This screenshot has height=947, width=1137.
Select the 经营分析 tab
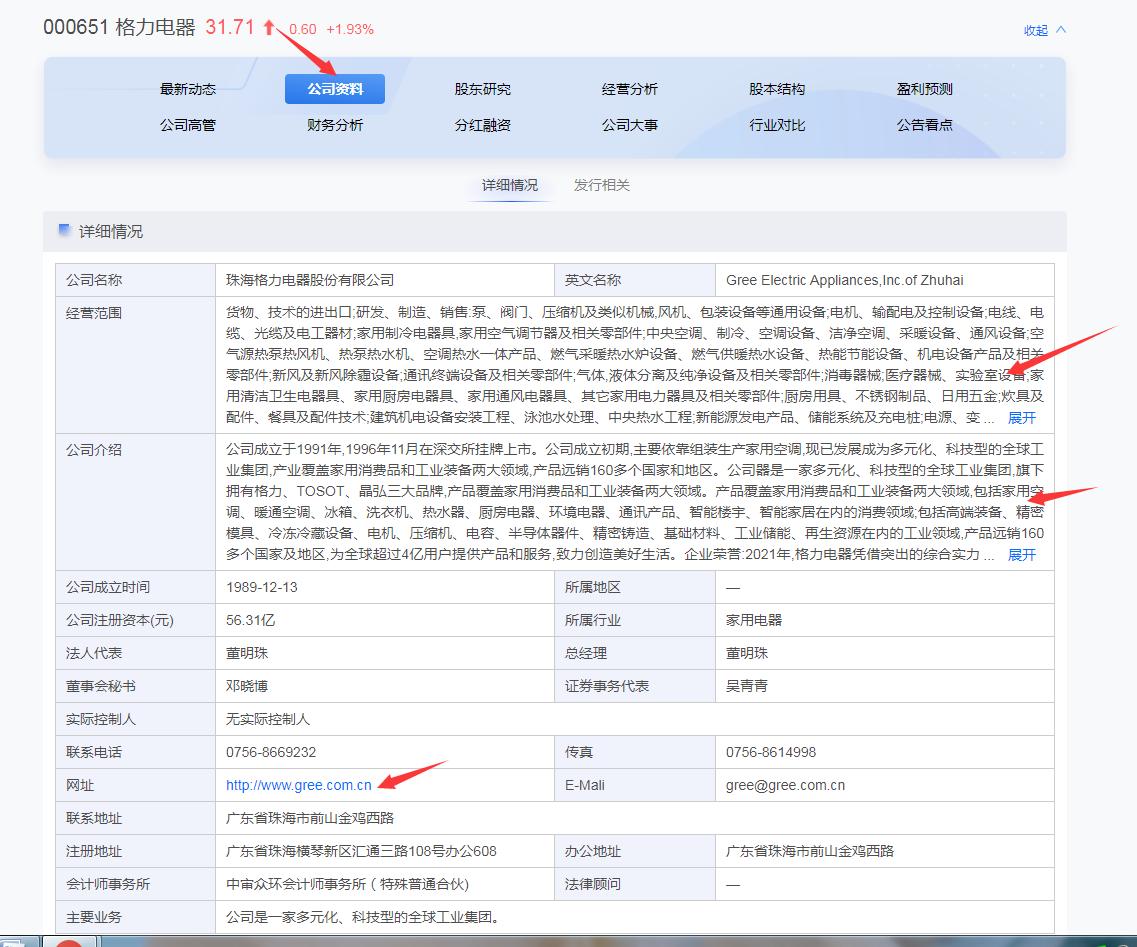click(630, 89)
